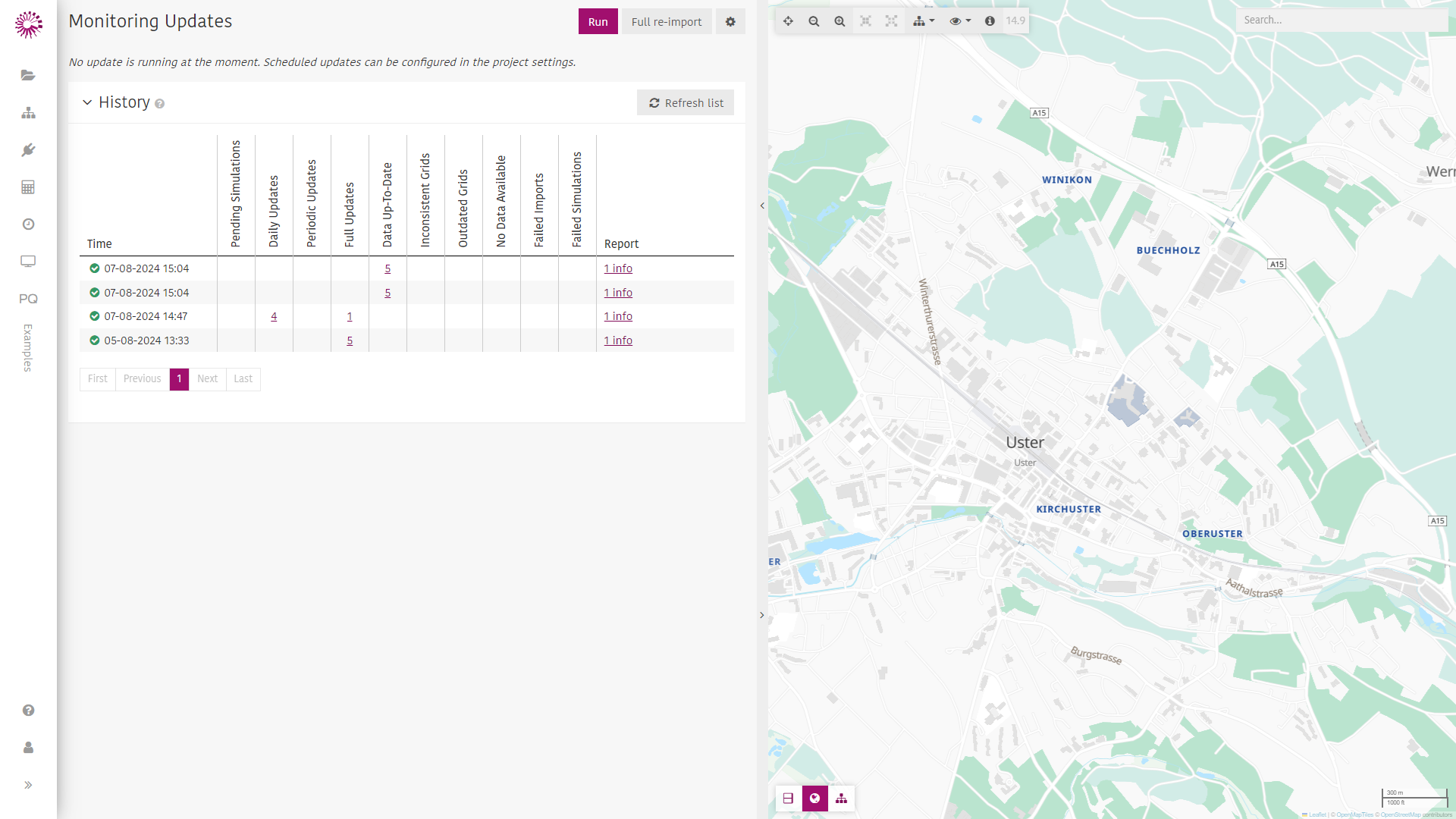The height and width of the screenshot is (819, 1456).
Task: Click the Previous pagination button
Action: tap(142, 379)
